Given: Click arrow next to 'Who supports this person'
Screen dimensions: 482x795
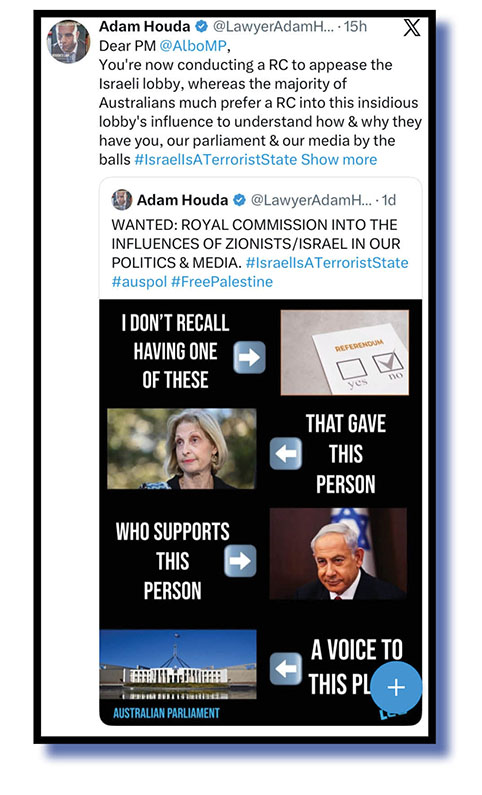Looking at the screenshot, I should pos(240,561).
